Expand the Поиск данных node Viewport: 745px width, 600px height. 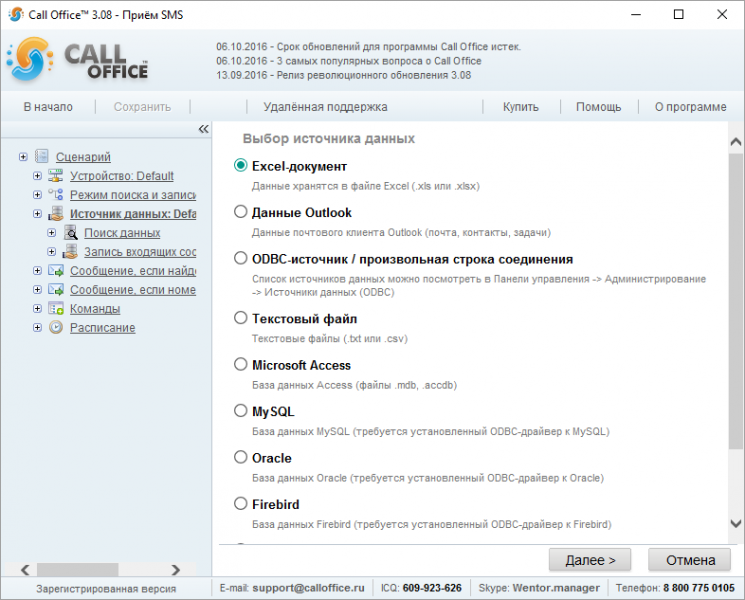(51, 232)
